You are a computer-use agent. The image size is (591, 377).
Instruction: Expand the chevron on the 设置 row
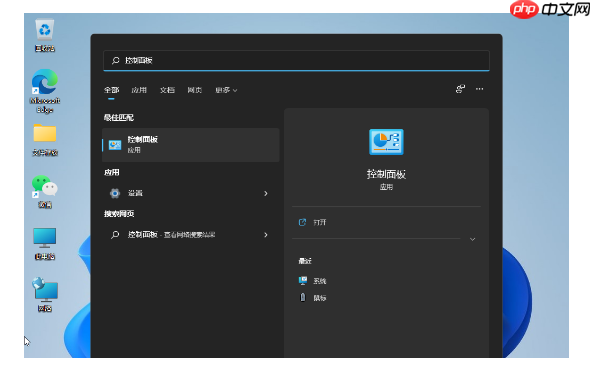[266, 193]
